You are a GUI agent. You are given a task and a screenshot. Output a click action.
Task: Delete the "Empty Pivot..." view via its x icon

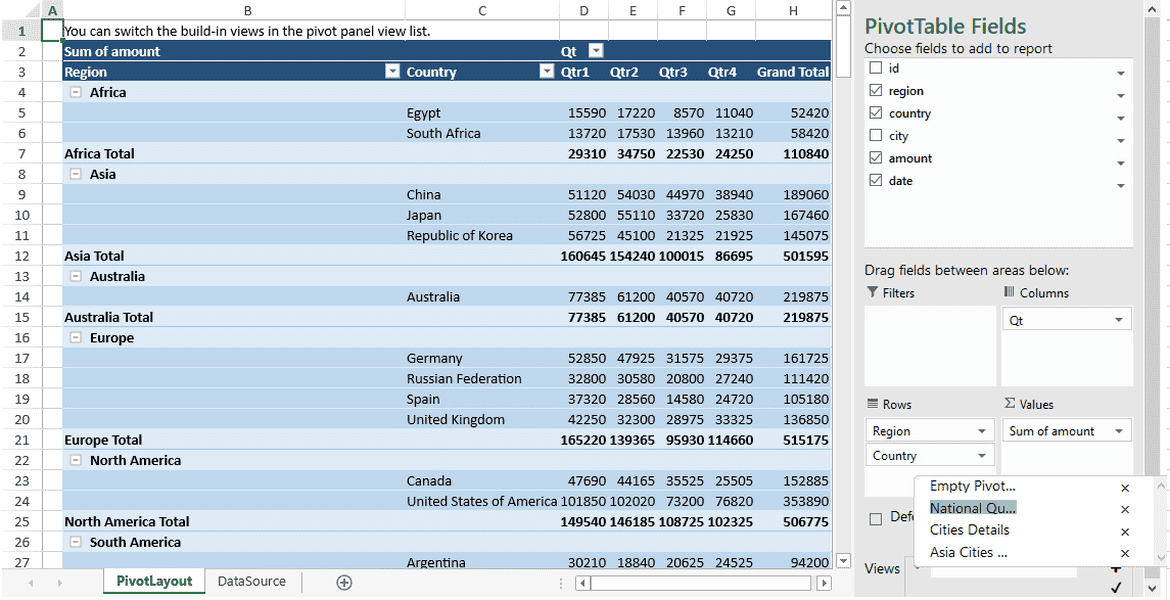tap(1124, 487)
